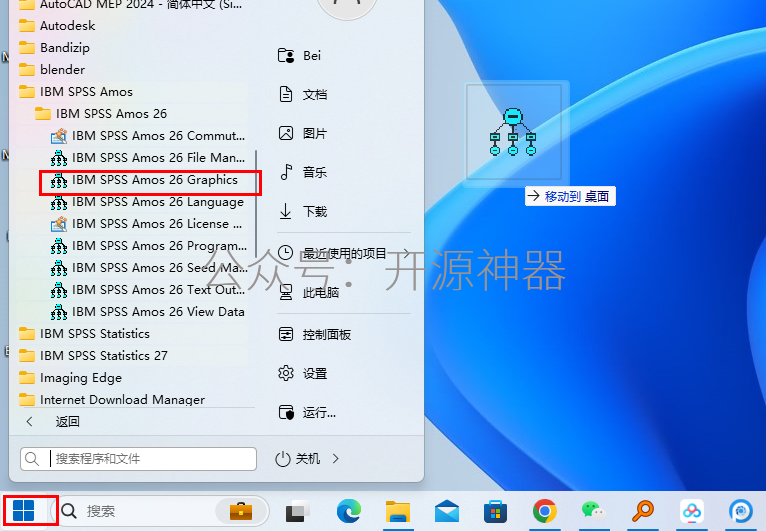Open 文档 documents folder

302,94
